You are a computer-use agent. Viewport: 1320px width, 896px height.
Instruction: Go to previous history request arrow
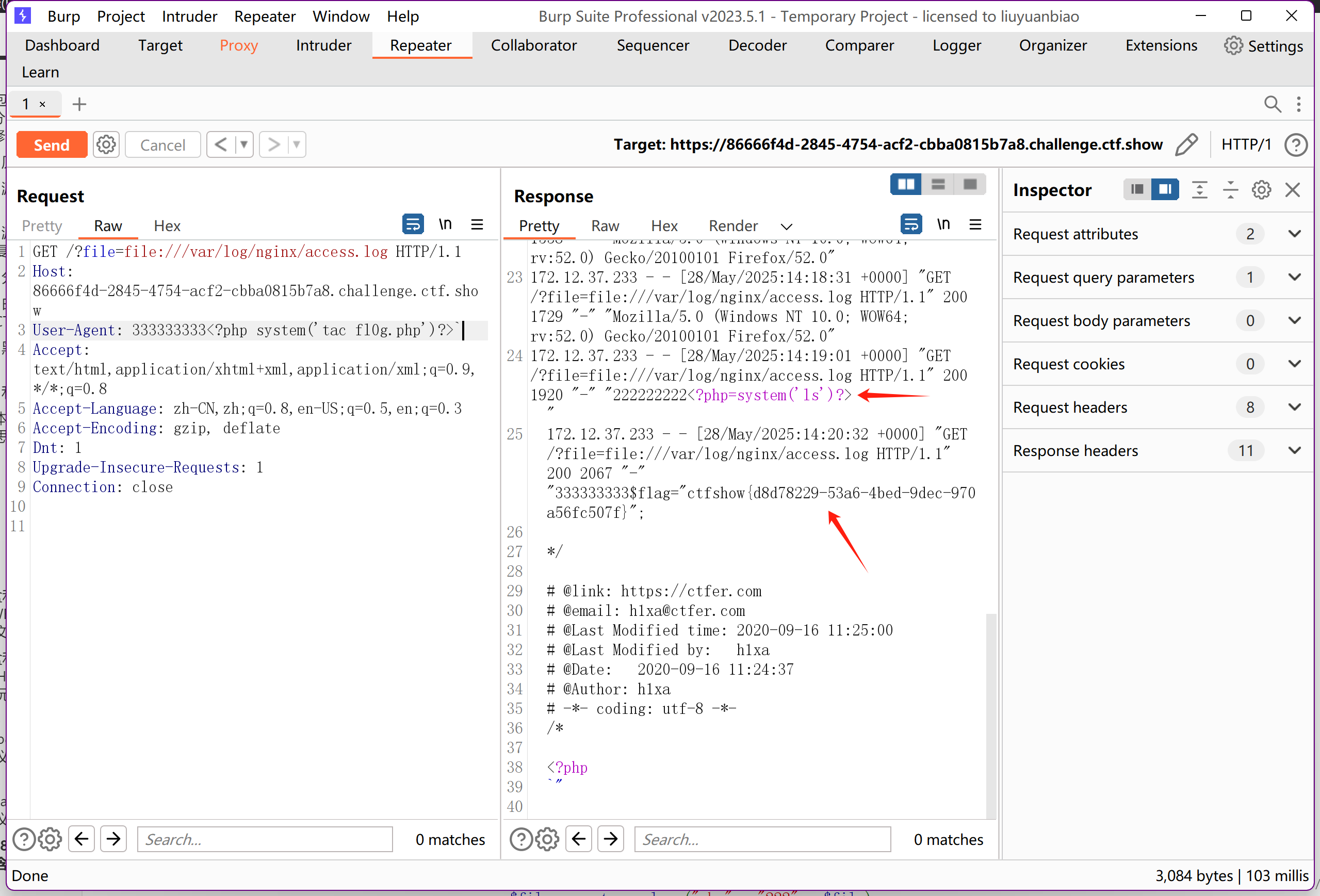[221, 145]
